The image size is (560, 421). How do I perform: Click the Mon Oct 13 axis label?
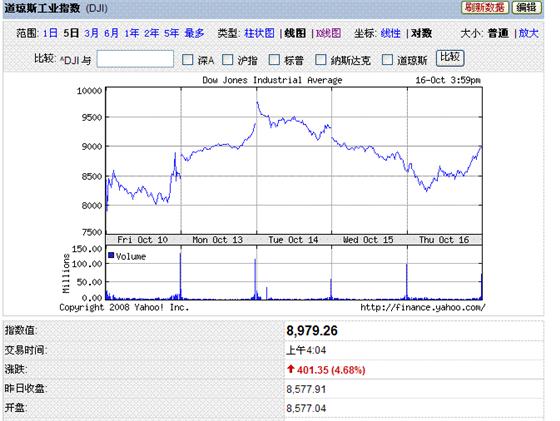tap(218, 240)
